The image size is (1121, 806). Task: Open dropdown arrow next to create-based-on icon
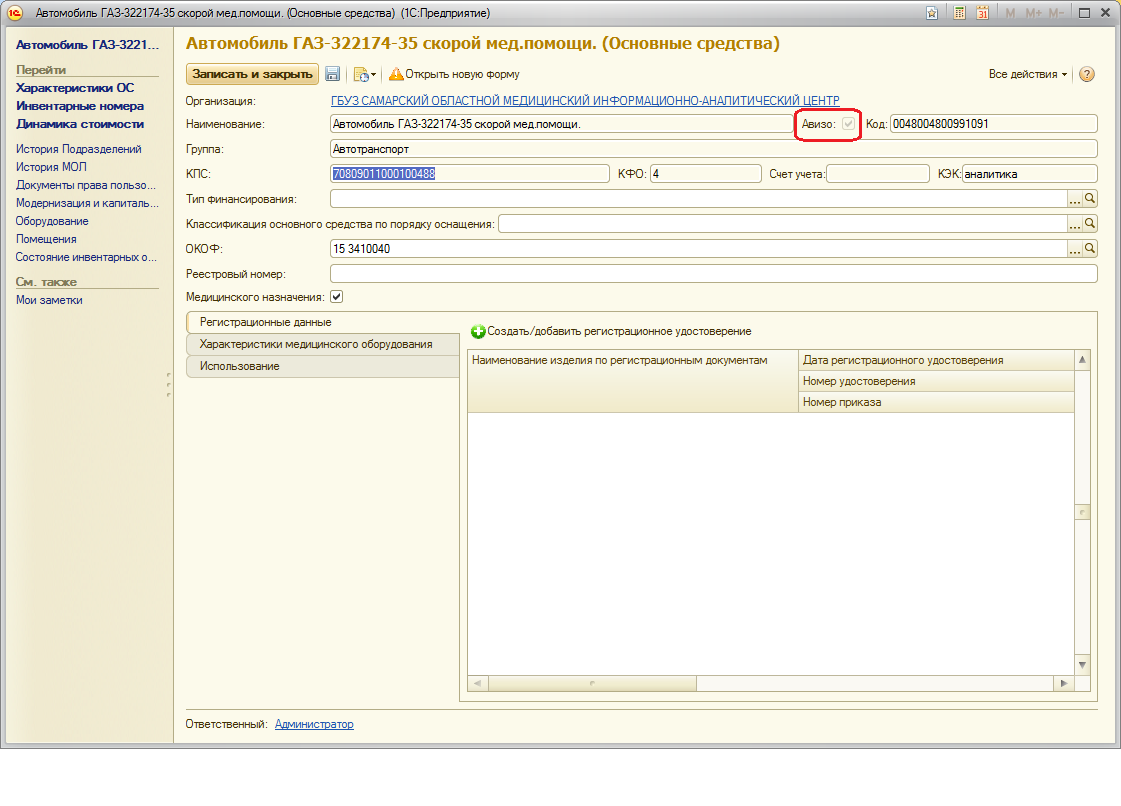(x=373, y=75)
